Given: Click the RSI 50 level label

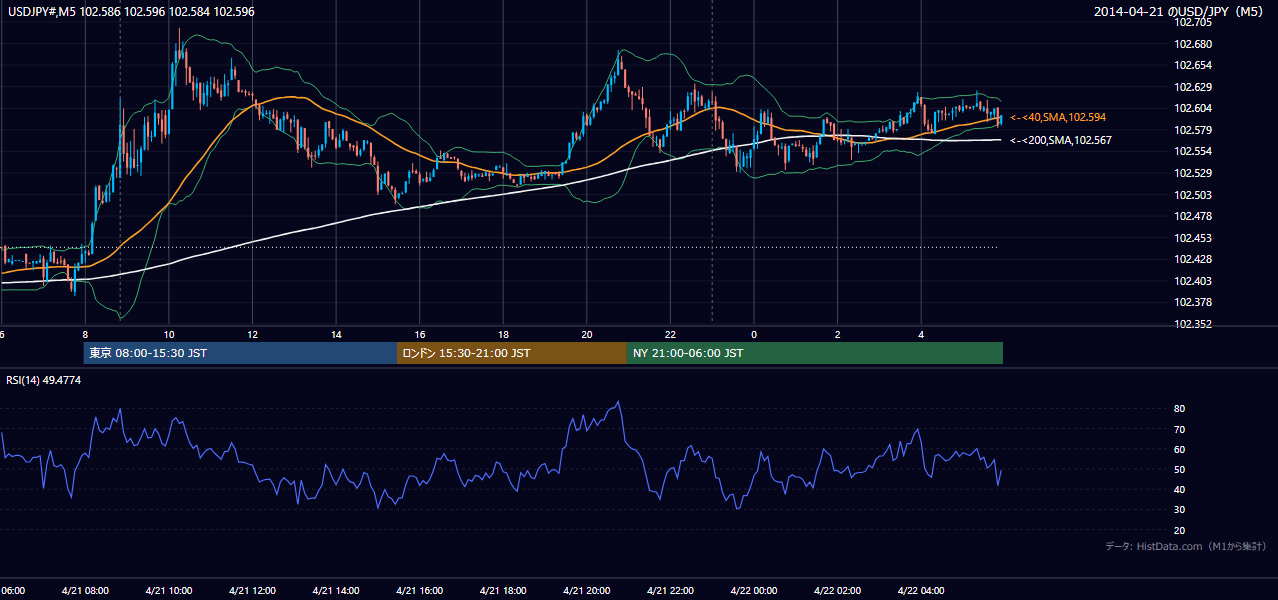Looking at the screenshot, I should point(1180,469).
